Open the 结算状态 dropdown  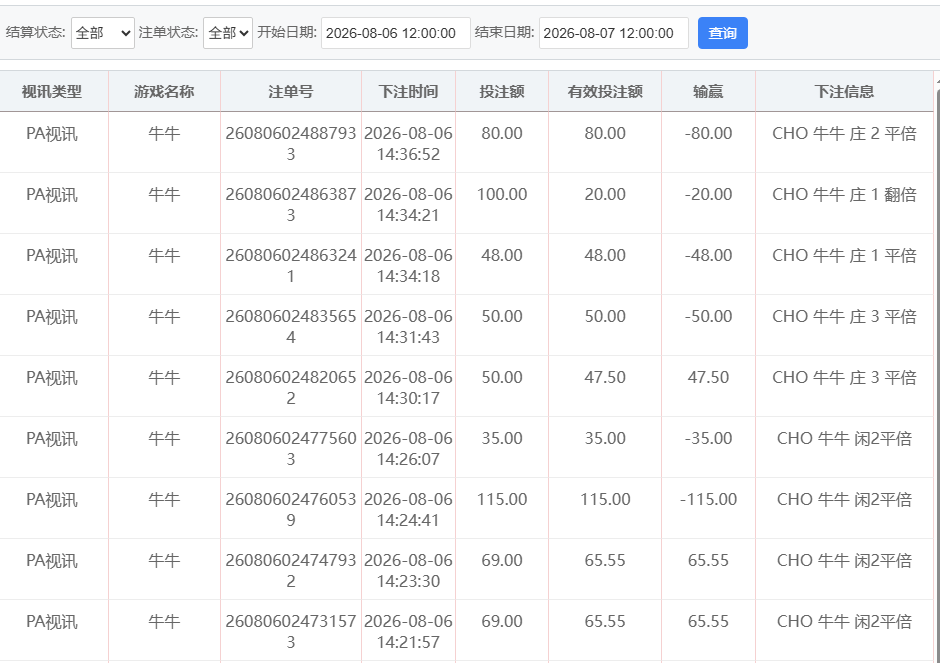103,33
